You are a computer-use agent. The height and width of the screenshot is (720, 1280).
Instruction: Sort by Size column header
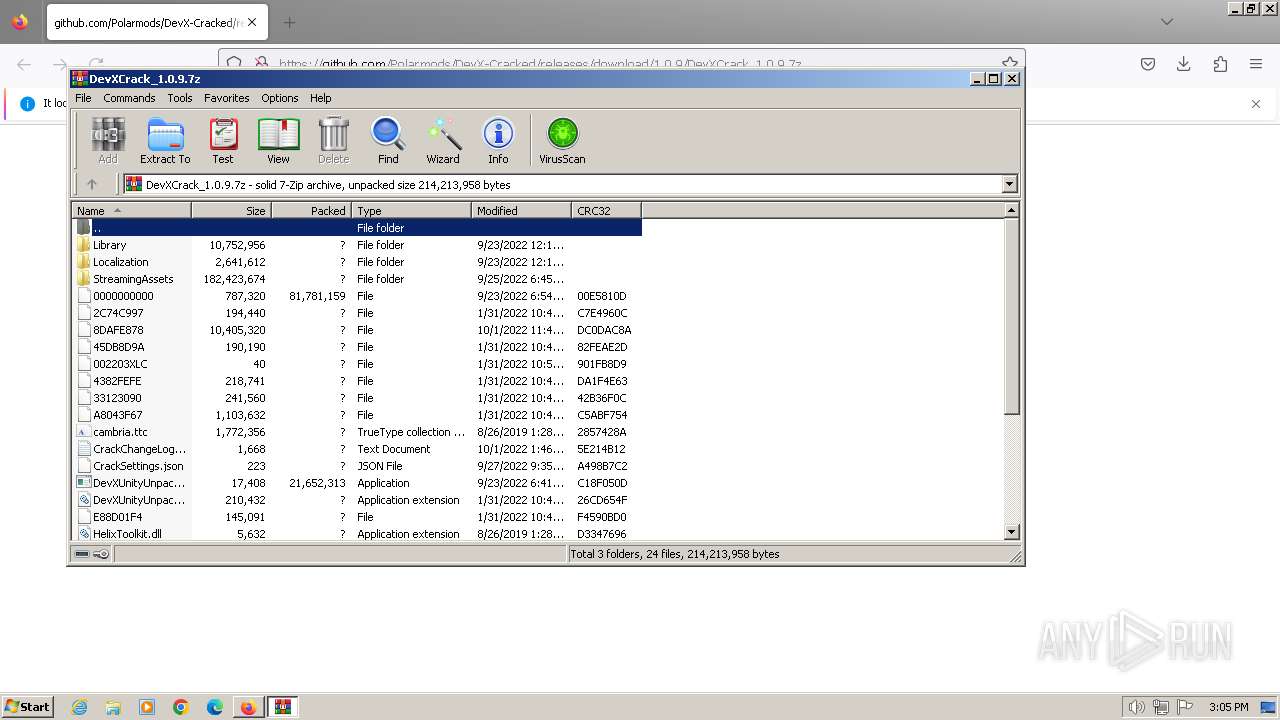point(231,210)
